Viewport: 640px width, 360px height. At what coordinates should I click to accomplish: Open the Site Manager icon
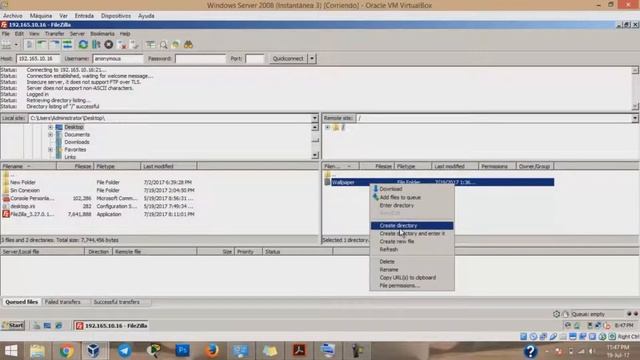coord(7,44)
